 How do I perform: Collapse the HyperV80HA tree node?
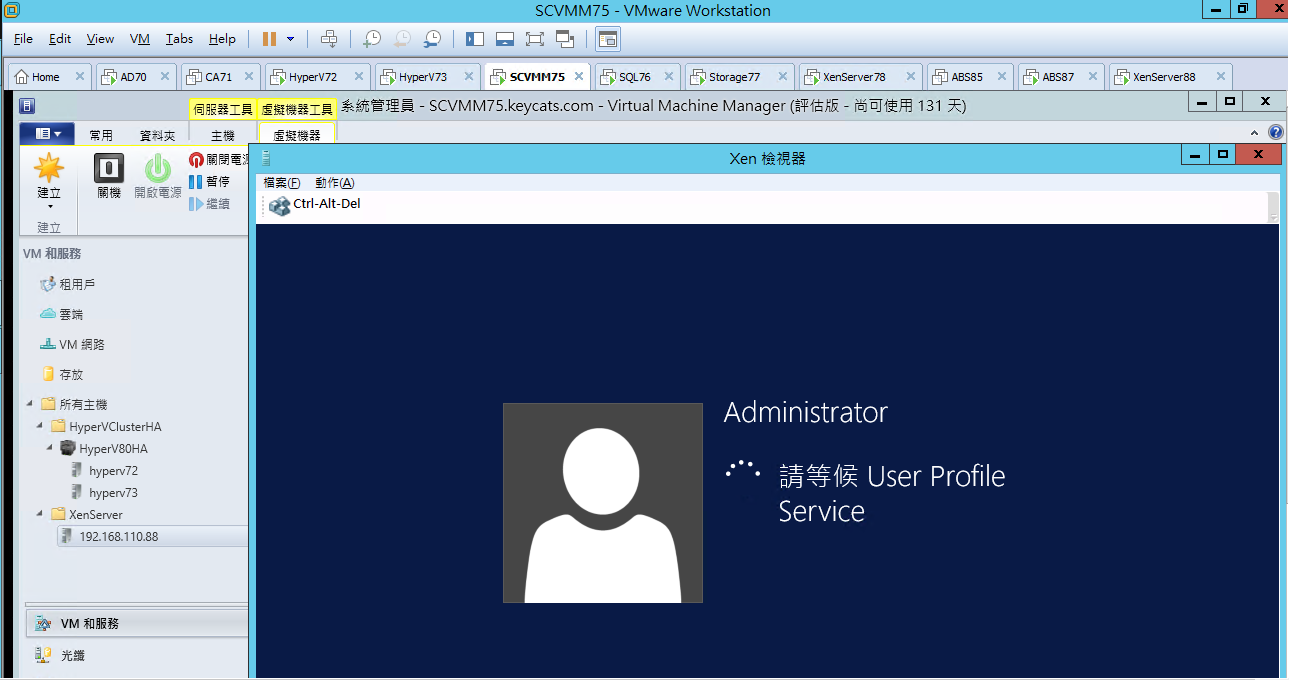[51, 448]
